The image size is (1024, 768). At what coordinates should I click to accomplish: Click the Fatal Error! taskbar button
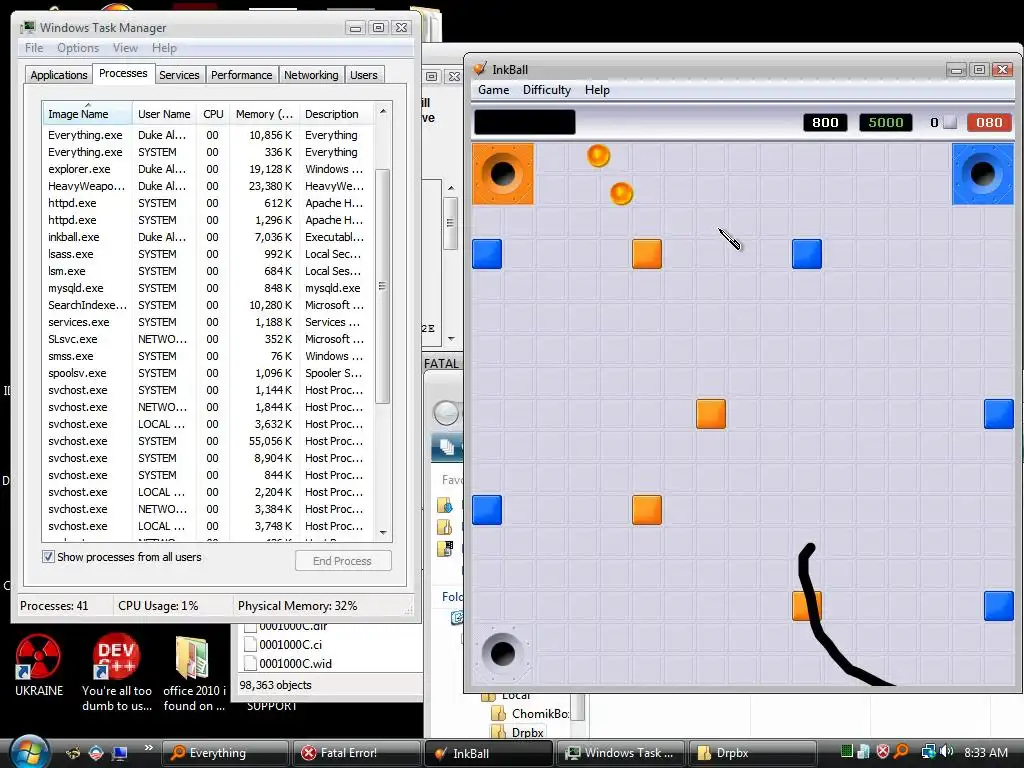[356, 753]
